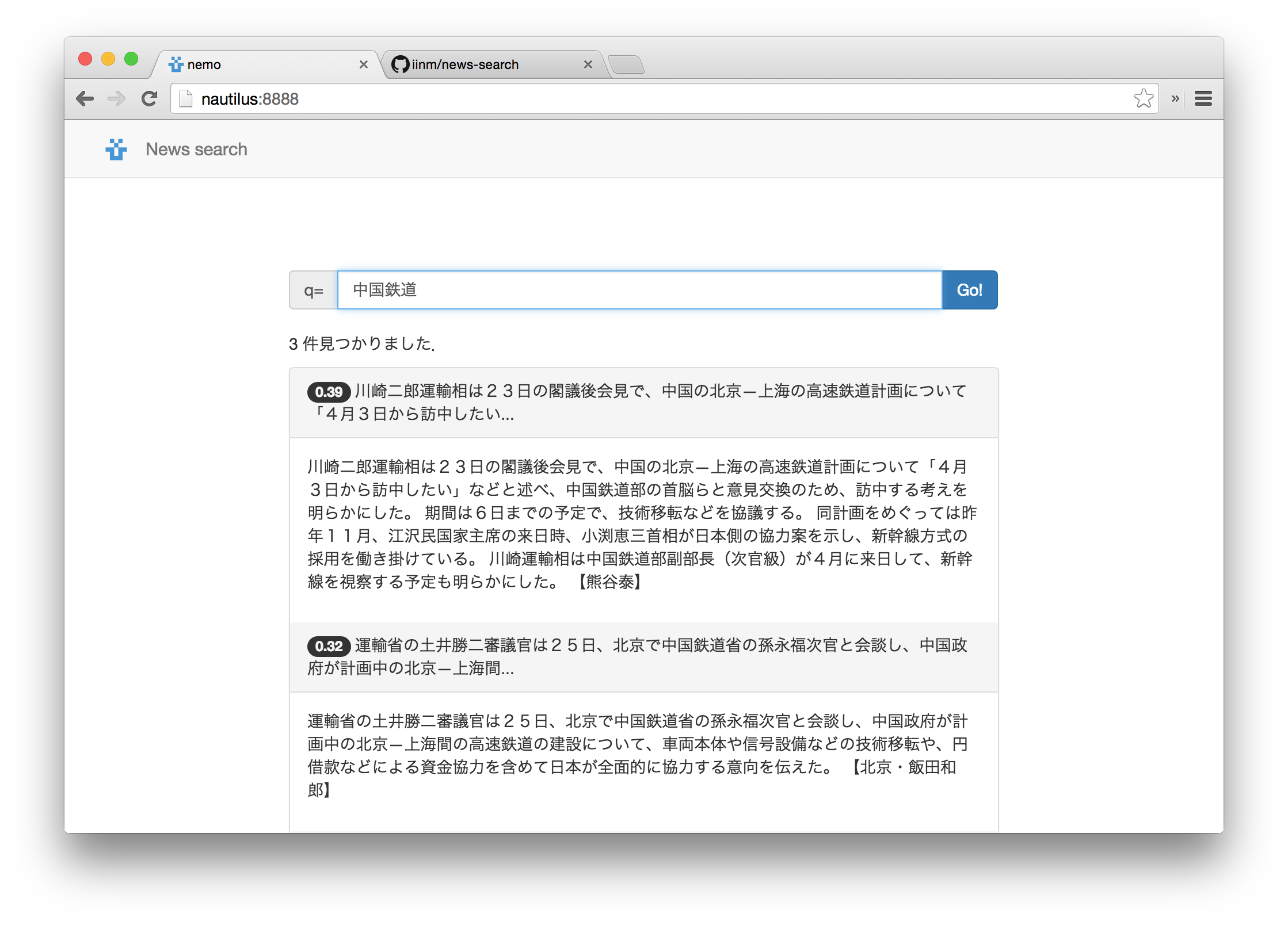Screen dimensions: 1288x925
Task: Show hidden extensions chevron
Action: click(x=1175, y=99)
